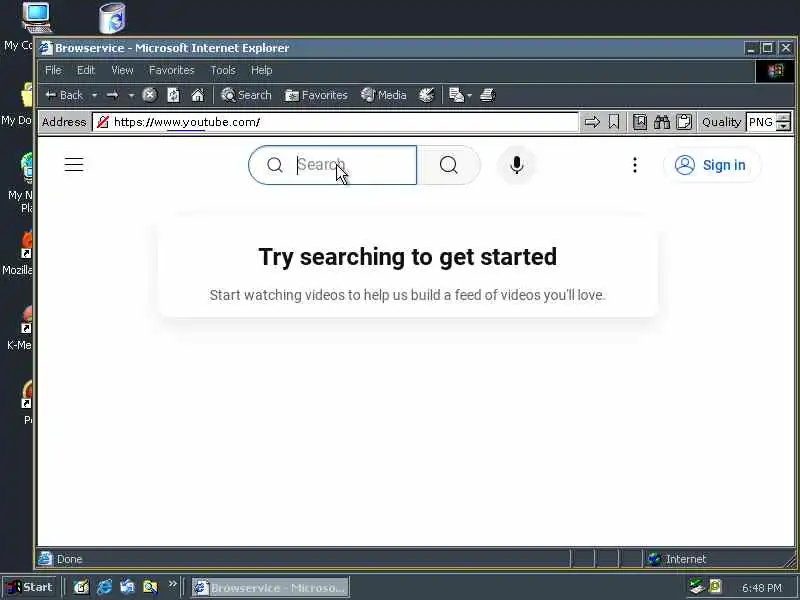This screenshot has height=600, width=800.
Task: Increase Quality with the up stepper
Action: coord(783,118)
